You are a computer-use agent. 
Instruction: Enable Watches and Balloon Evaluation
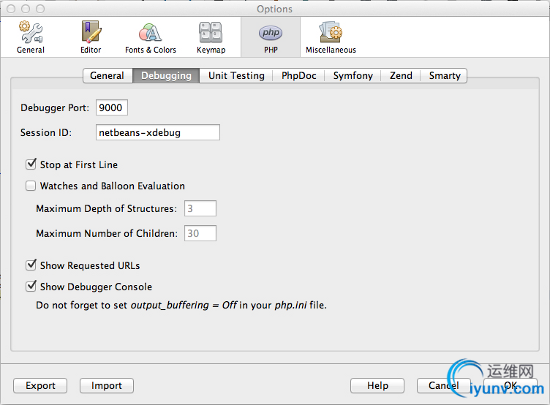click(31, 185)
